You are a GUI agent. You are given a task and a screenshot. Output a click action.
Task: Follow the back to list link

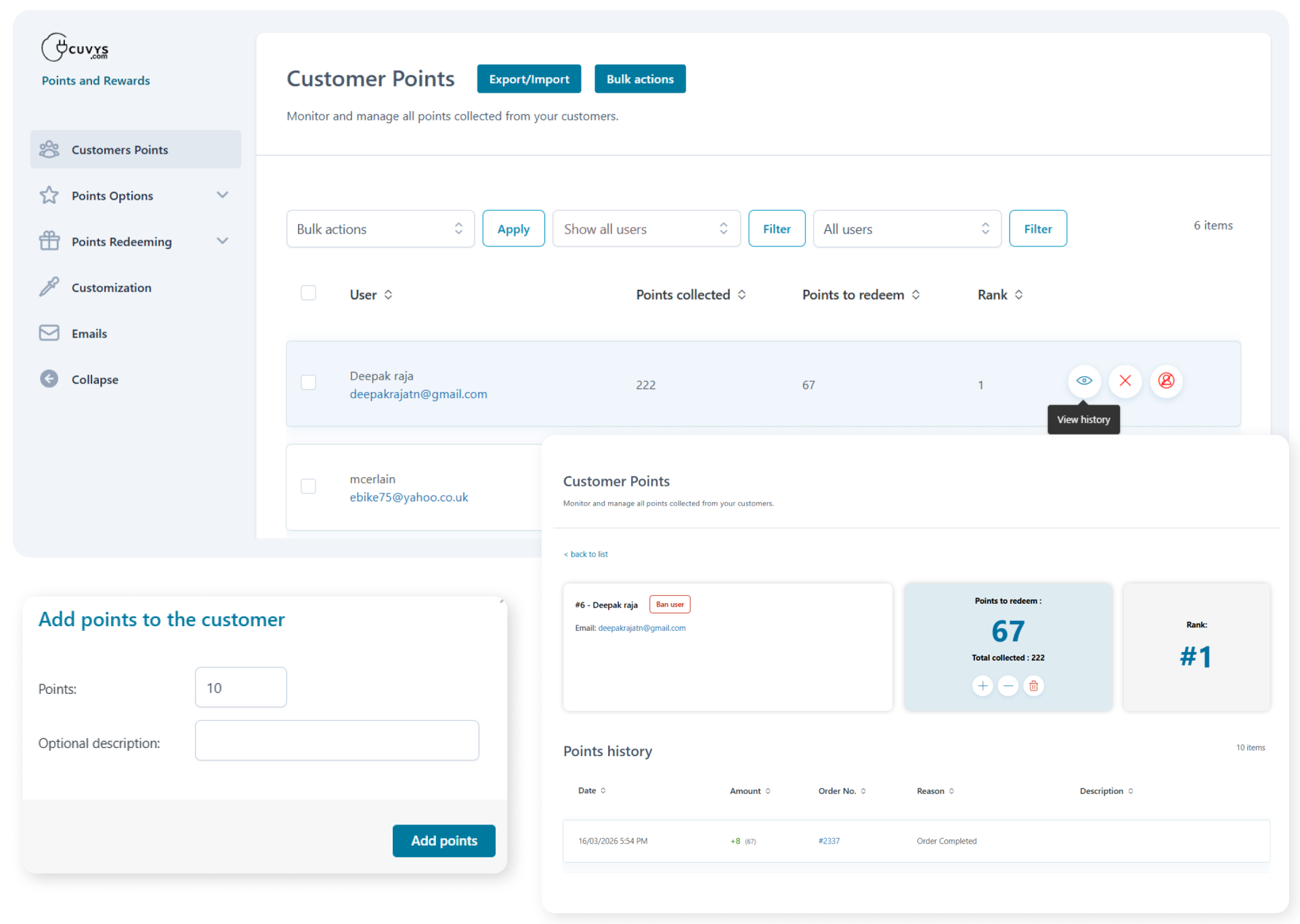(586, 554)
